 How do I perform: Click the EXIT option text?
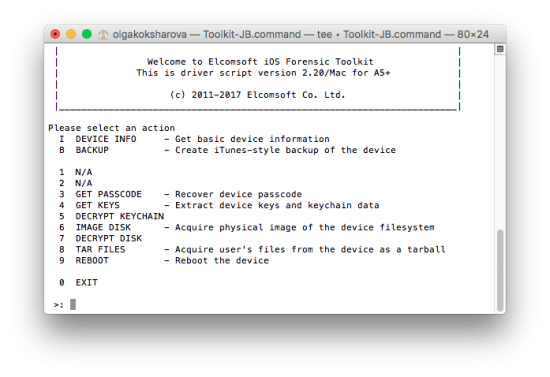pos(87,283)
